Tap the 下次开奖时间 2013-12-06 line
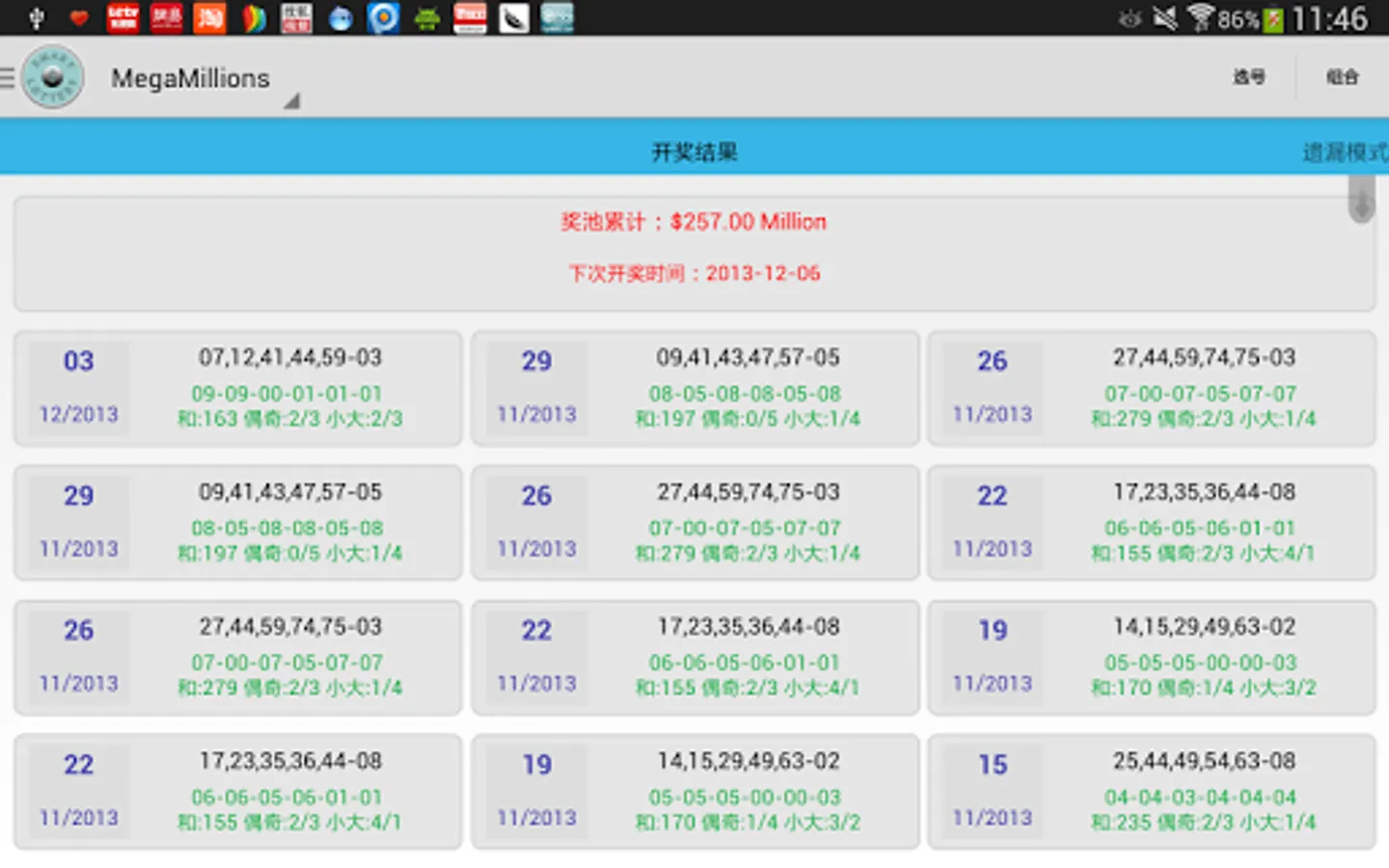1389x868 pixels. coord(694,273)
